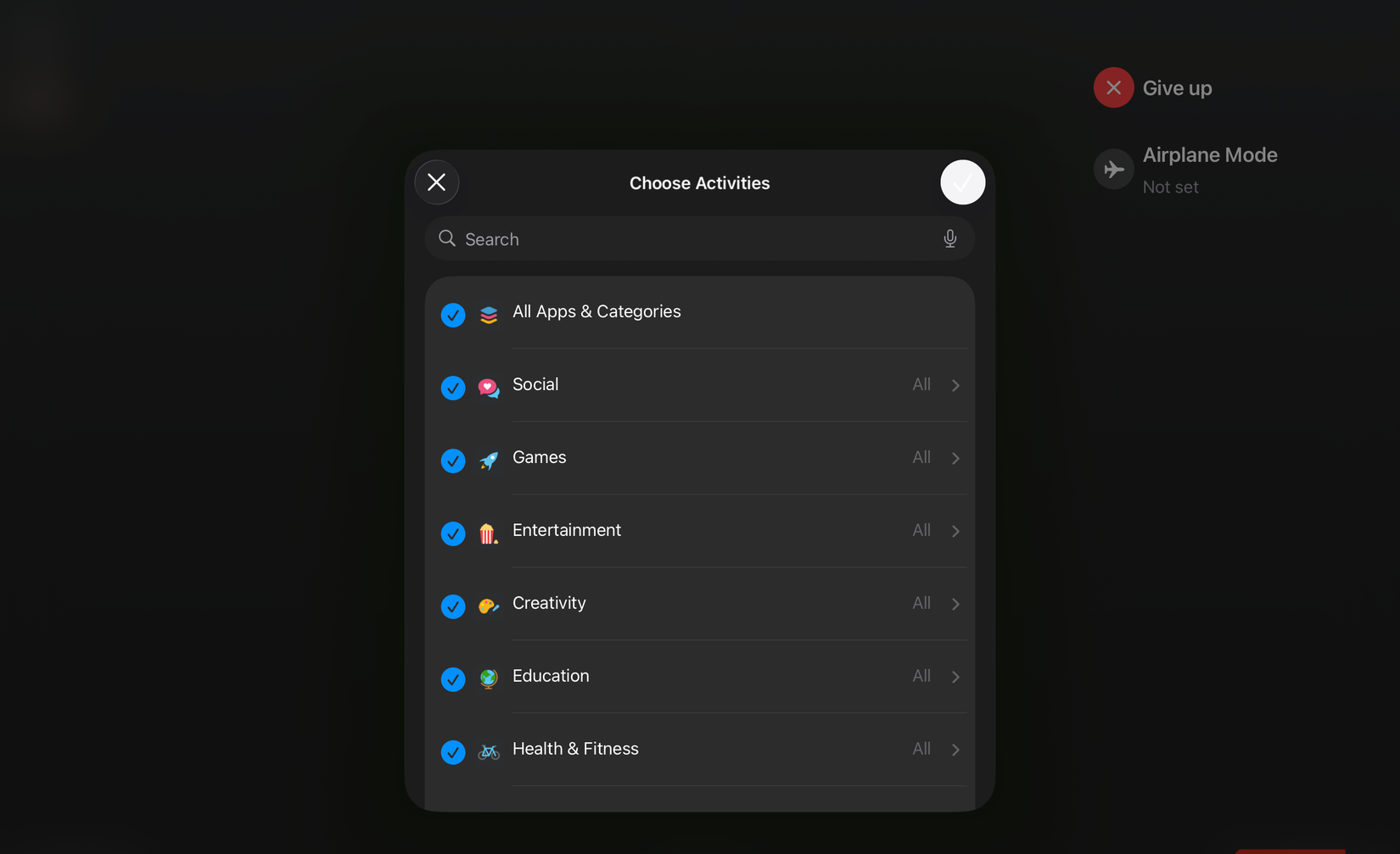This screenshot has height=854, width=1400.
Task: Confirm selection with the checkmark button
Action: point(962,181)
